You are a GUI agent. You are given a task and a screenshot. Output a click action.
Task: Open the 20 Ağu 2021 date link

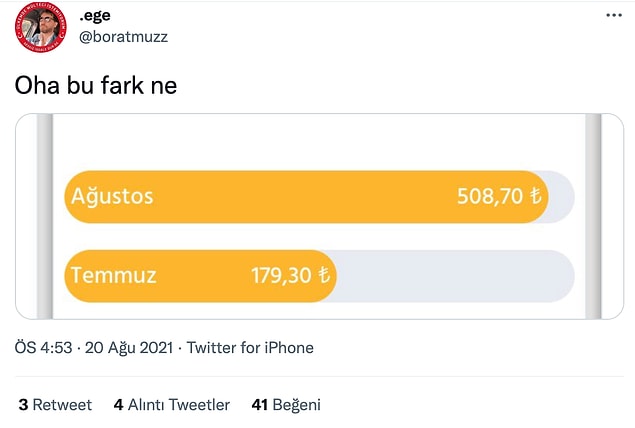(129, 348)
